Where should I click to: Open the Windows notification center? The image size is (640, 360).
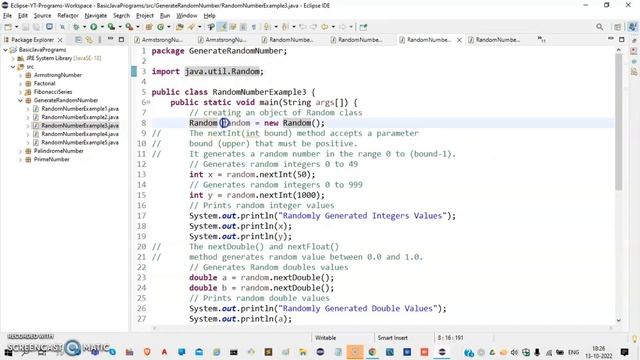[x=624, y=352]
